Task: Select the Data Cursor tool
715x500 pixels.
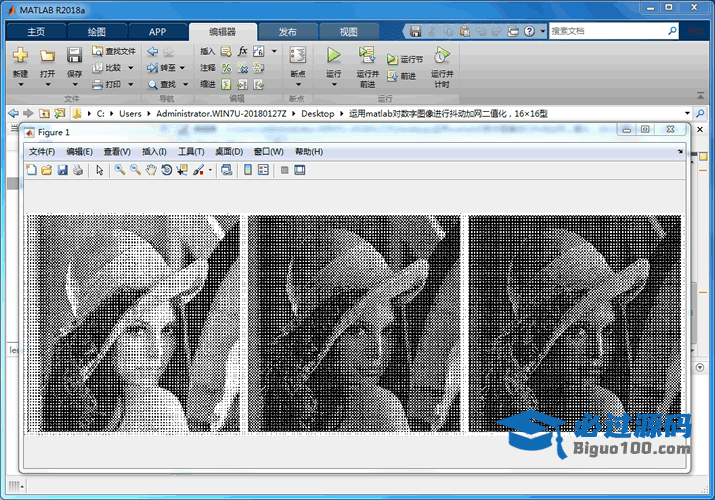Action: [x=182, y=170]
